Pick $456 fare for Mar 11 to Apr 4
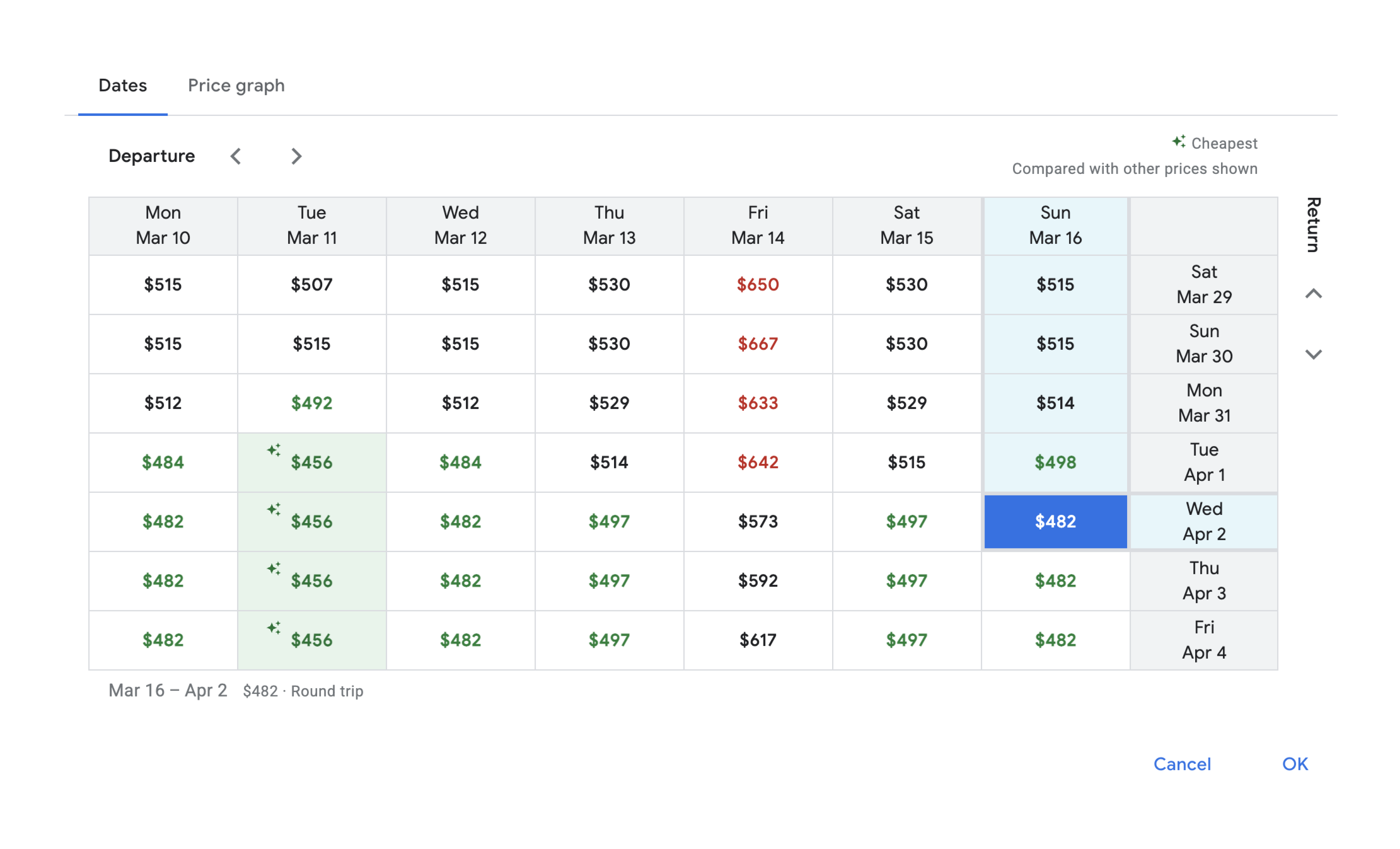 pos(311,640)
